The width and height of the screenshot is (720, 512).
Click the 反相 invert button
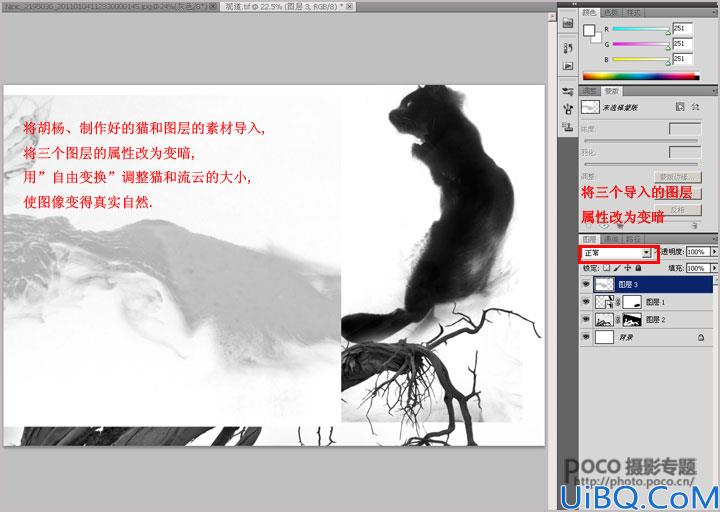tap(678, 210)
